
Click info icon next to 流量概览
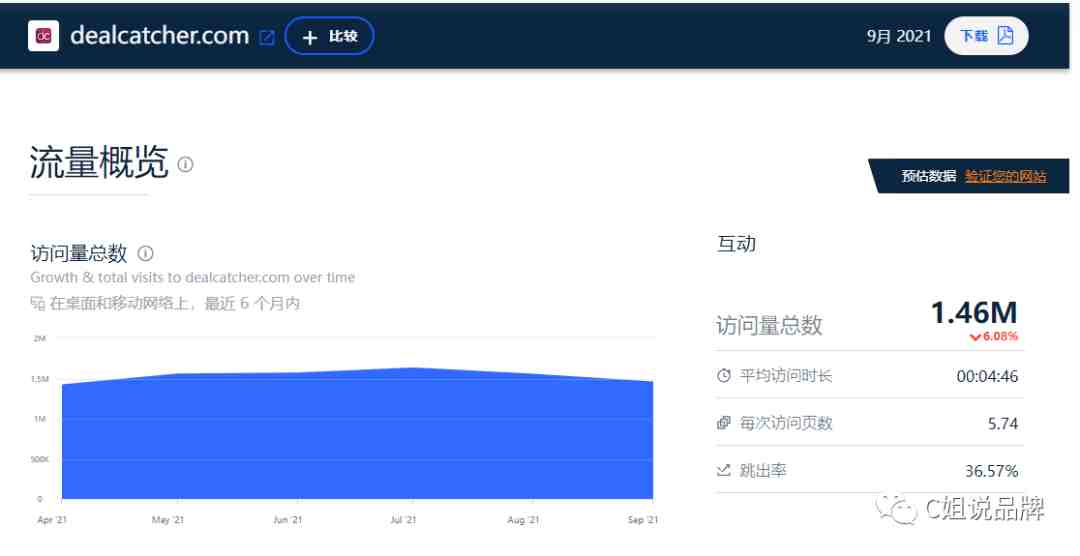click(x=185, y=164)
